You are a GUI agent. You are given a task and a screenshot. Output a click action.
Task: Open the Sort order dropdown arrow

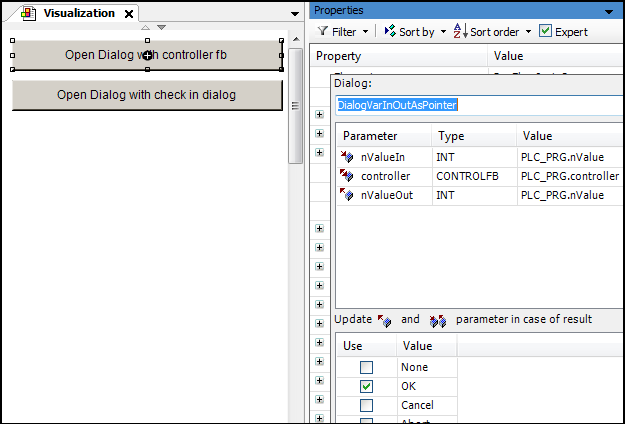click(529, 32)
